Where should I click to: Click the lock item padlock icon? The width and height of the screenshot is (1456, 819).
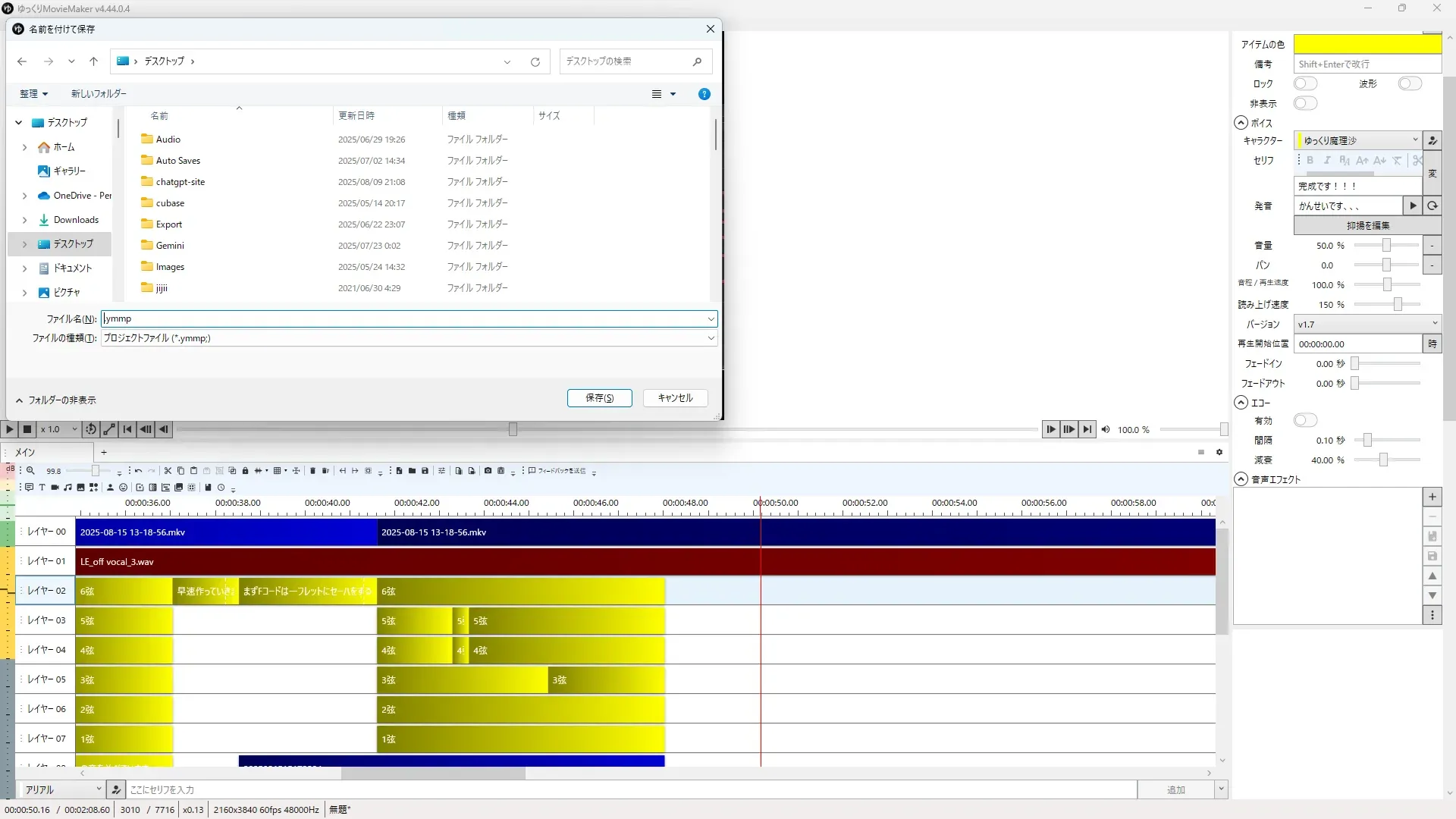point(245,471)
